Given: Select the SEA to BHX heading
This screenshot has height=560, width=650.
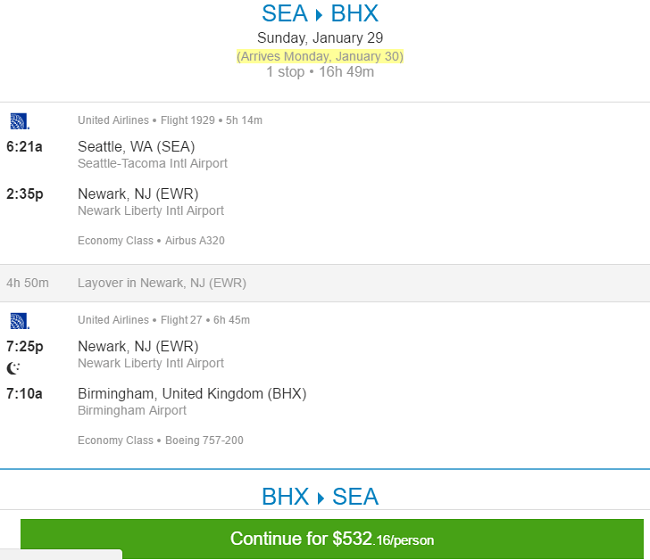Looking at the screenshot, I should pyautogui.click(x=320, y=14).
